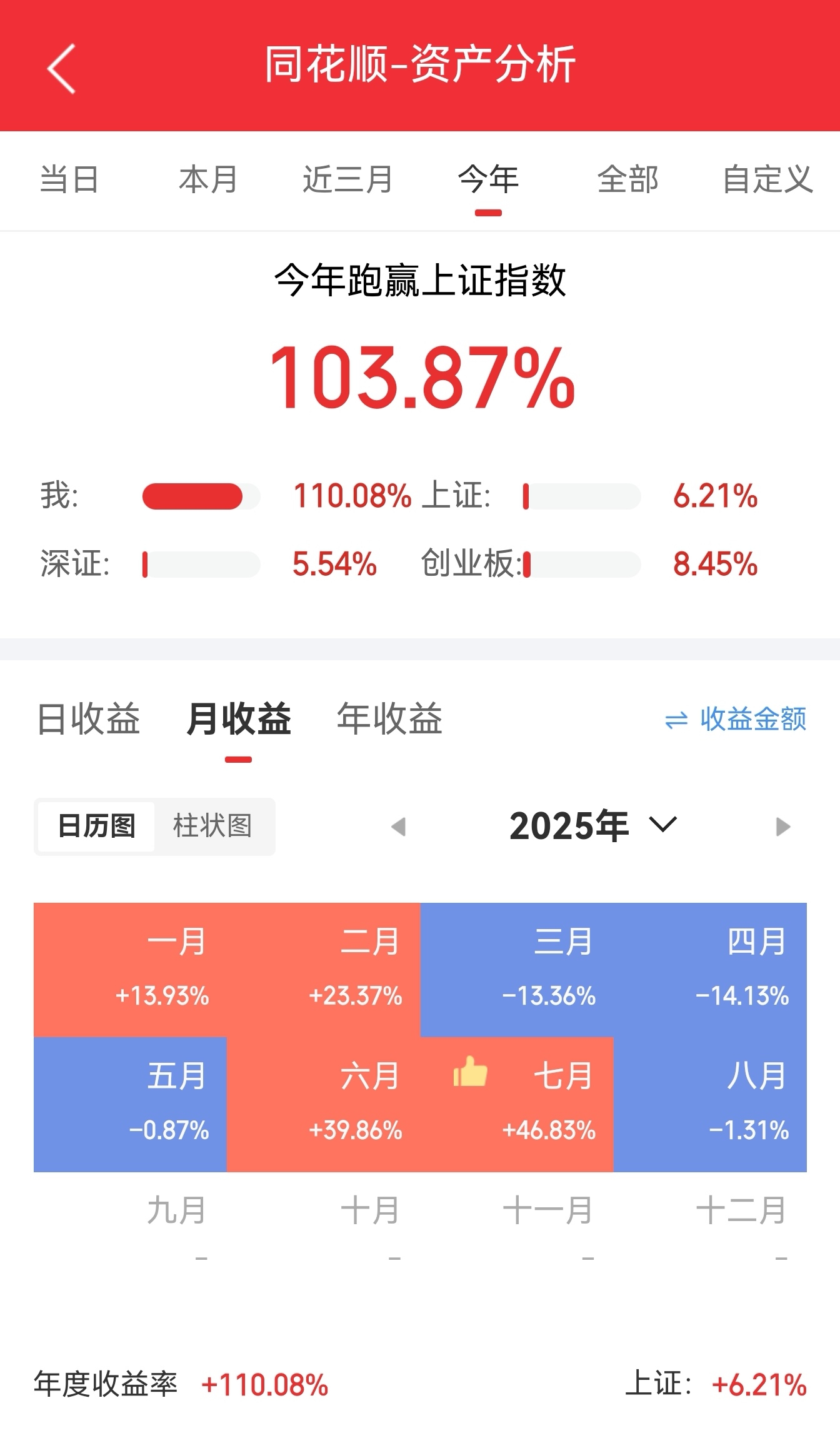This screenshot has height=1433, width=840.
Task: Go to previous year with left arrow
Action: click(x=398, y=827)
